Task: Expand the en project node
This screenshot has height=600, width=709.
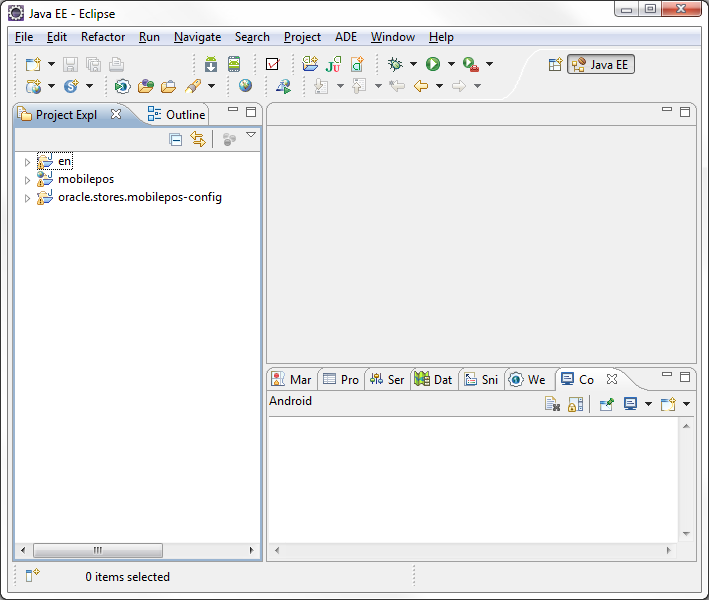Action: pyautogui.click(x=27, y=162)
